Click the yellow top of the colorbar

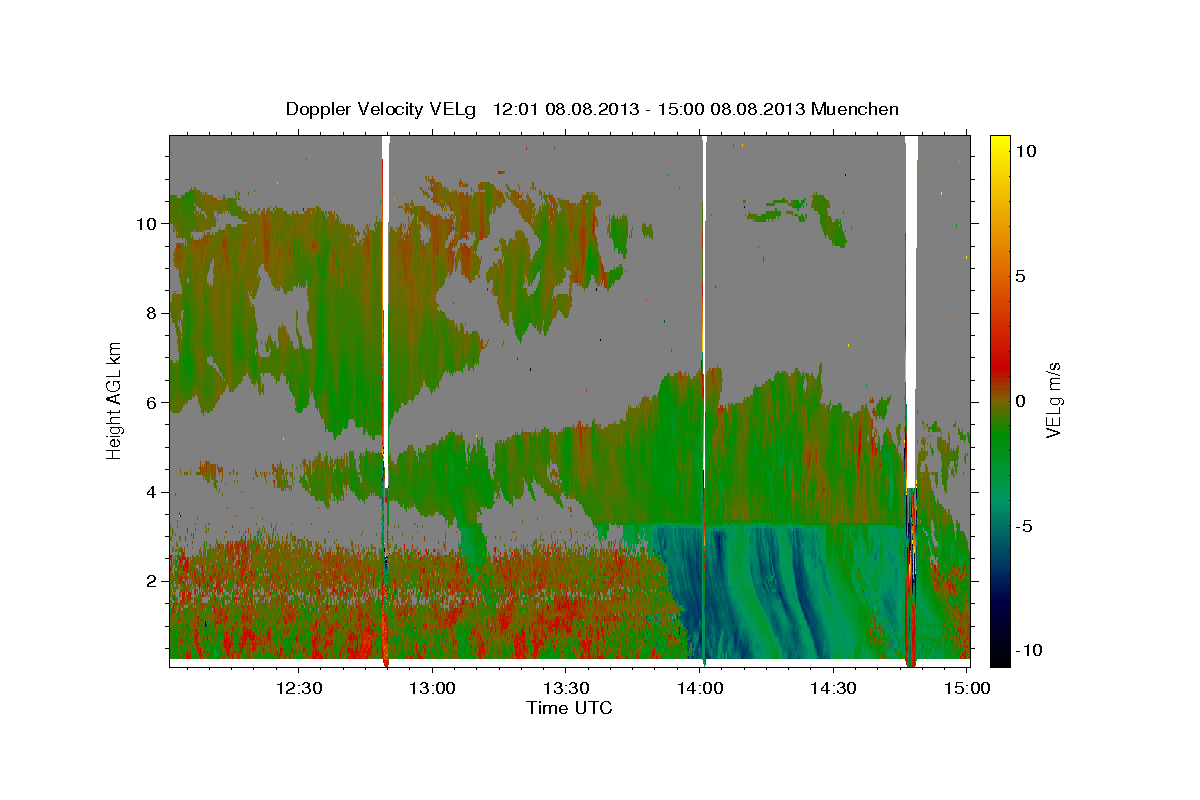[1000, 145]
